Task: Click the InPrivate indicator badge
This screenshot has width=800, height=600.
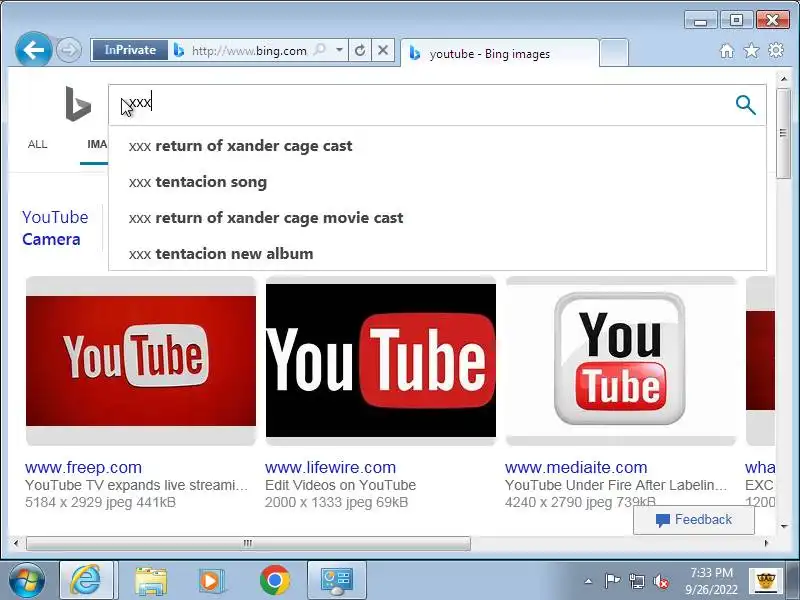Action: [x=130, y=50]
